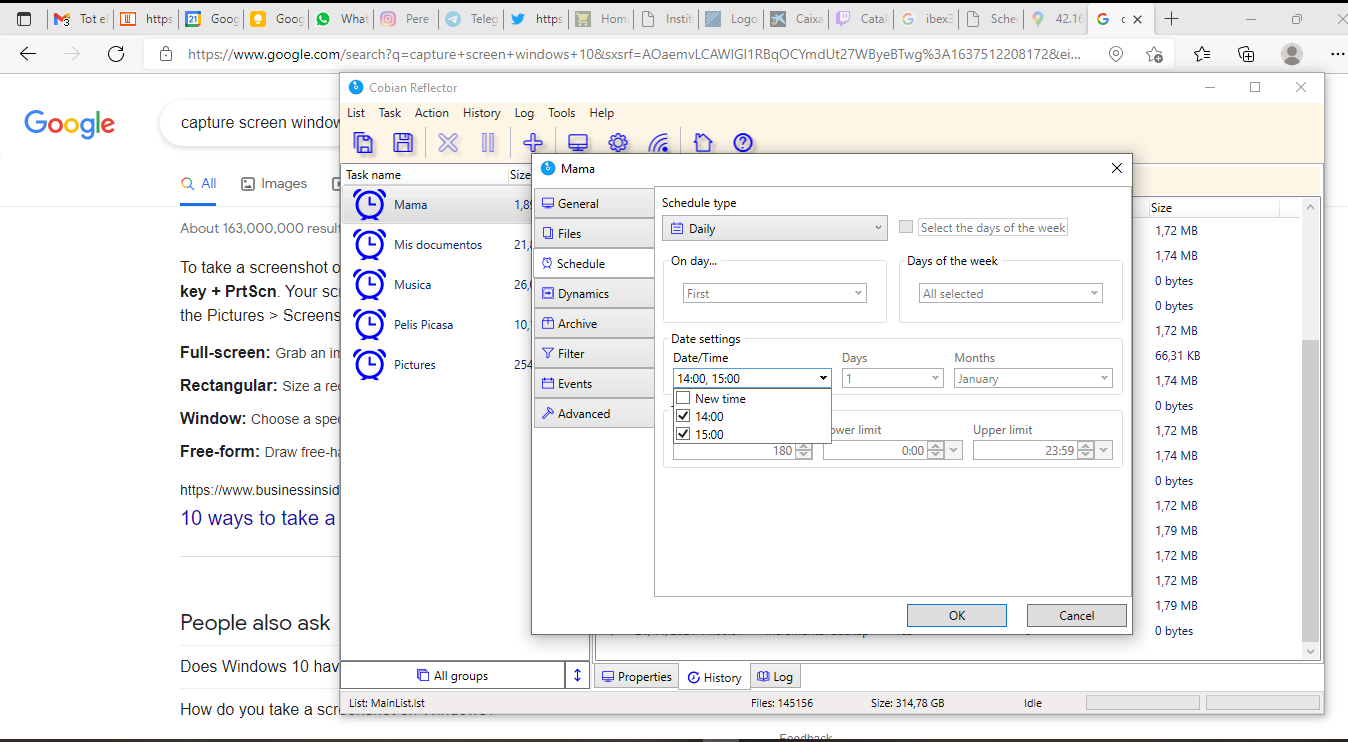Viewport: 1348px width, 742px height.
Task: Click the save-all-lists double disk toolbar icon
Action: 364,143
